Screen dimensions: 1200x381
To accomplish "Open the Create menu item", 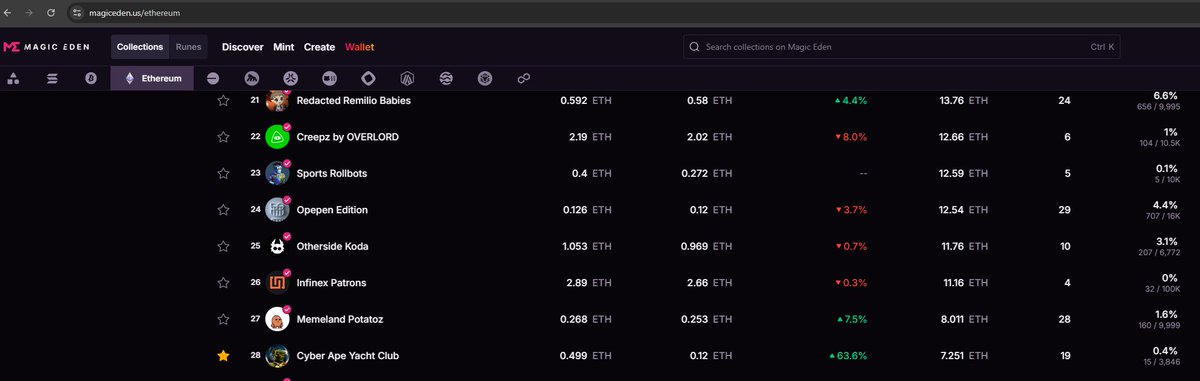I will click(319, 47).
